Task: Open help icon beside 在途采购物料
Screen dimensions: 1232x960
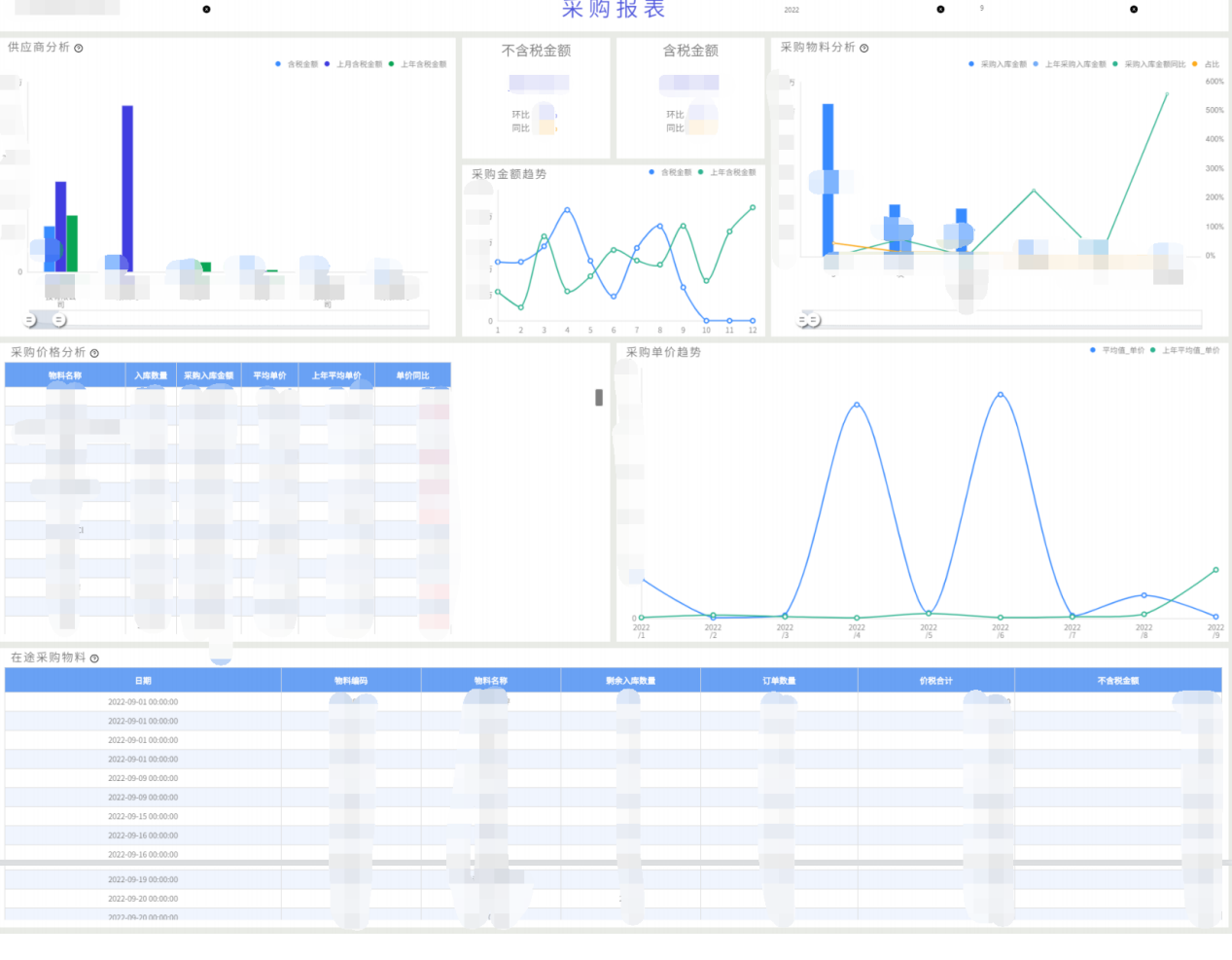Action: (94, 658)
